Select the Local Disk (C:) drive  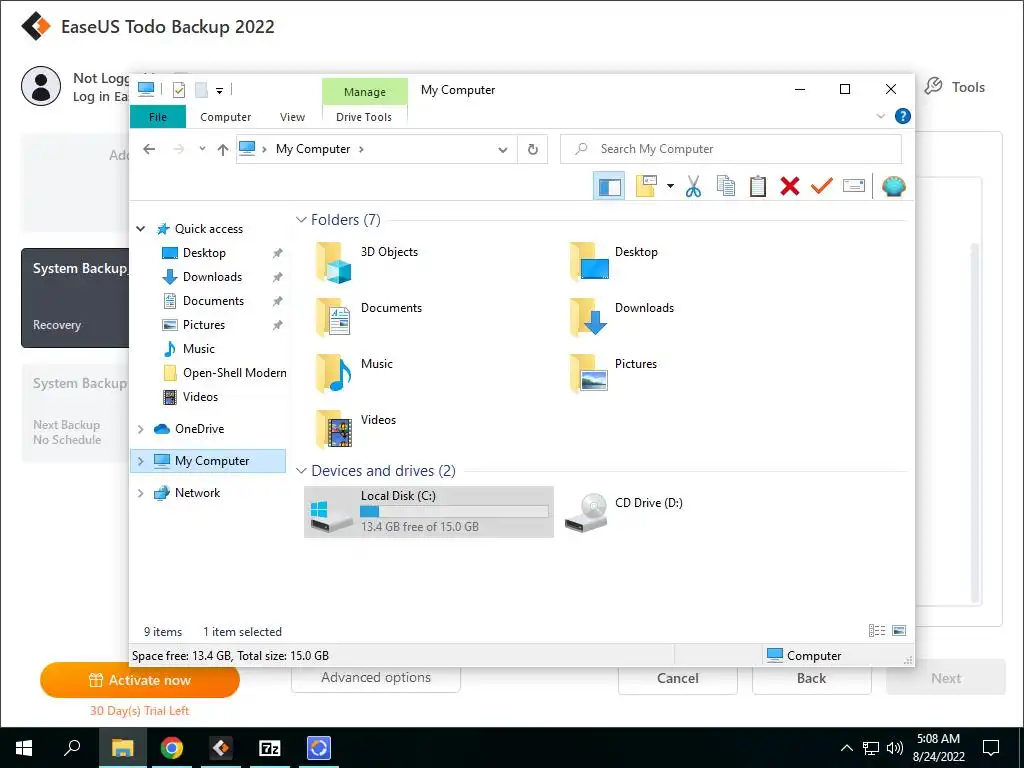tap(429, 512)
